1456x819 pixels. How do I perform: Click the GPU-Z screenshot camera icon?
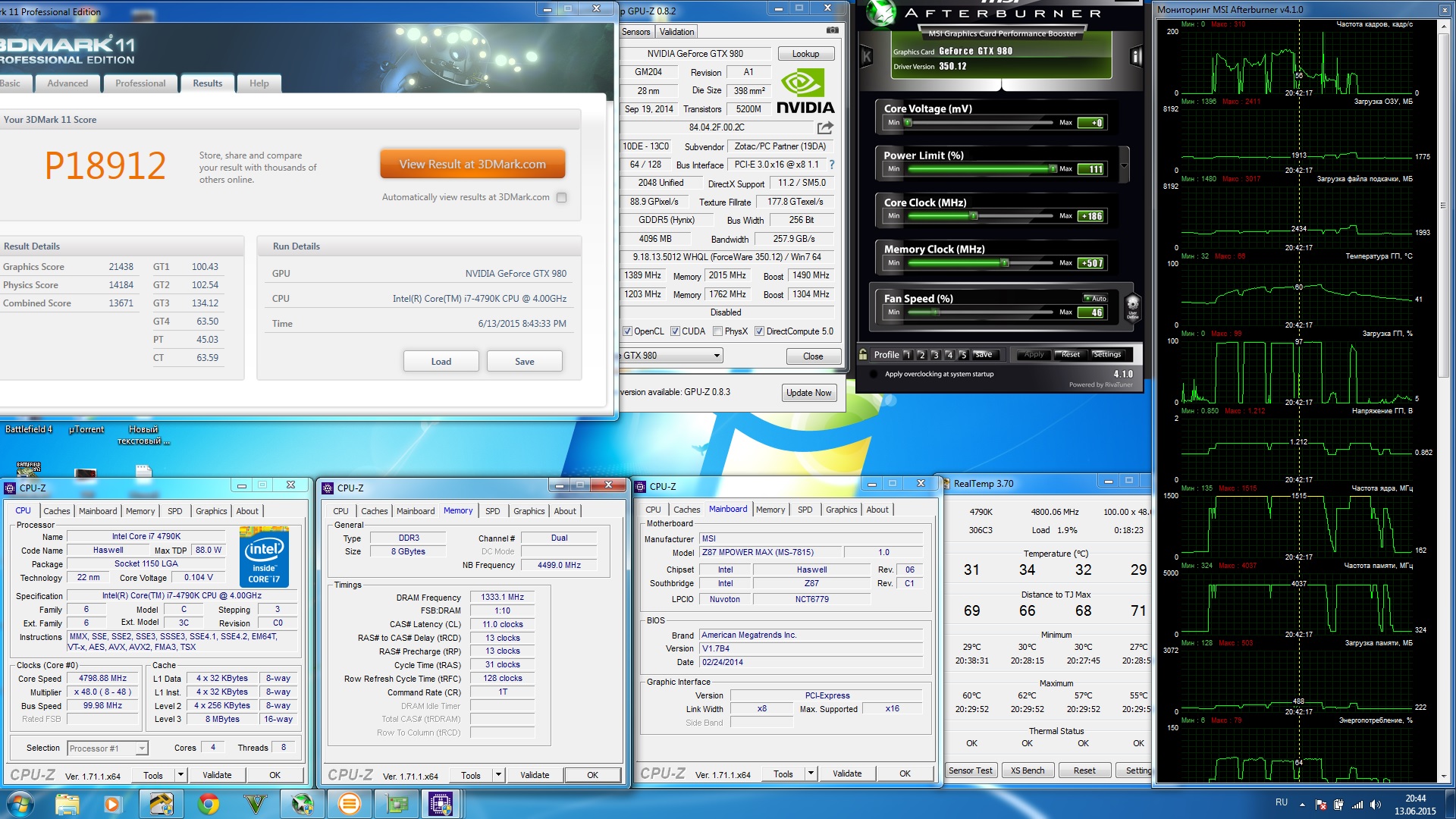(832, 31)
